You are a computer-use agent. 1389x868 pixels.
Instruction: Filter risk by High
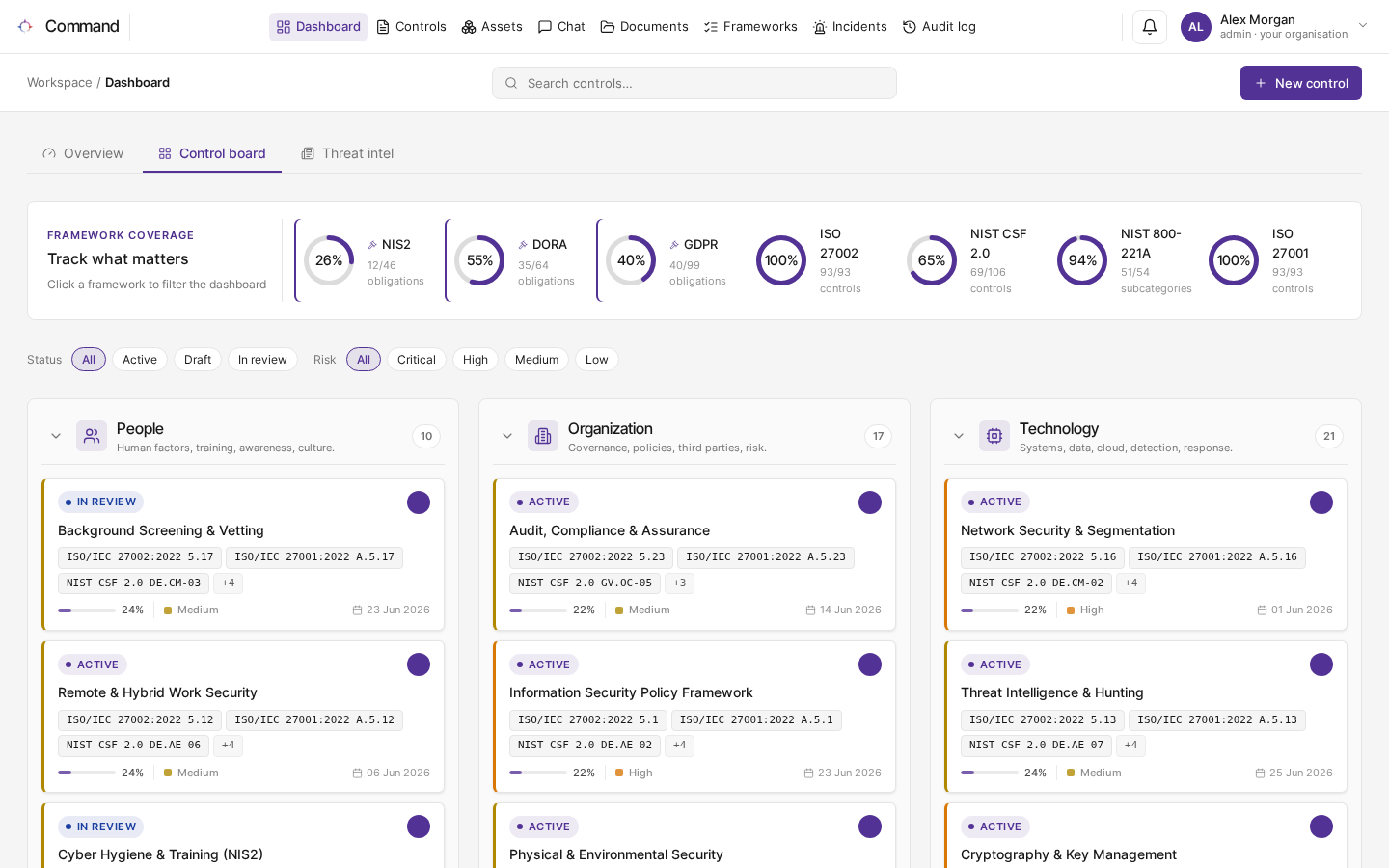[476, 360]
